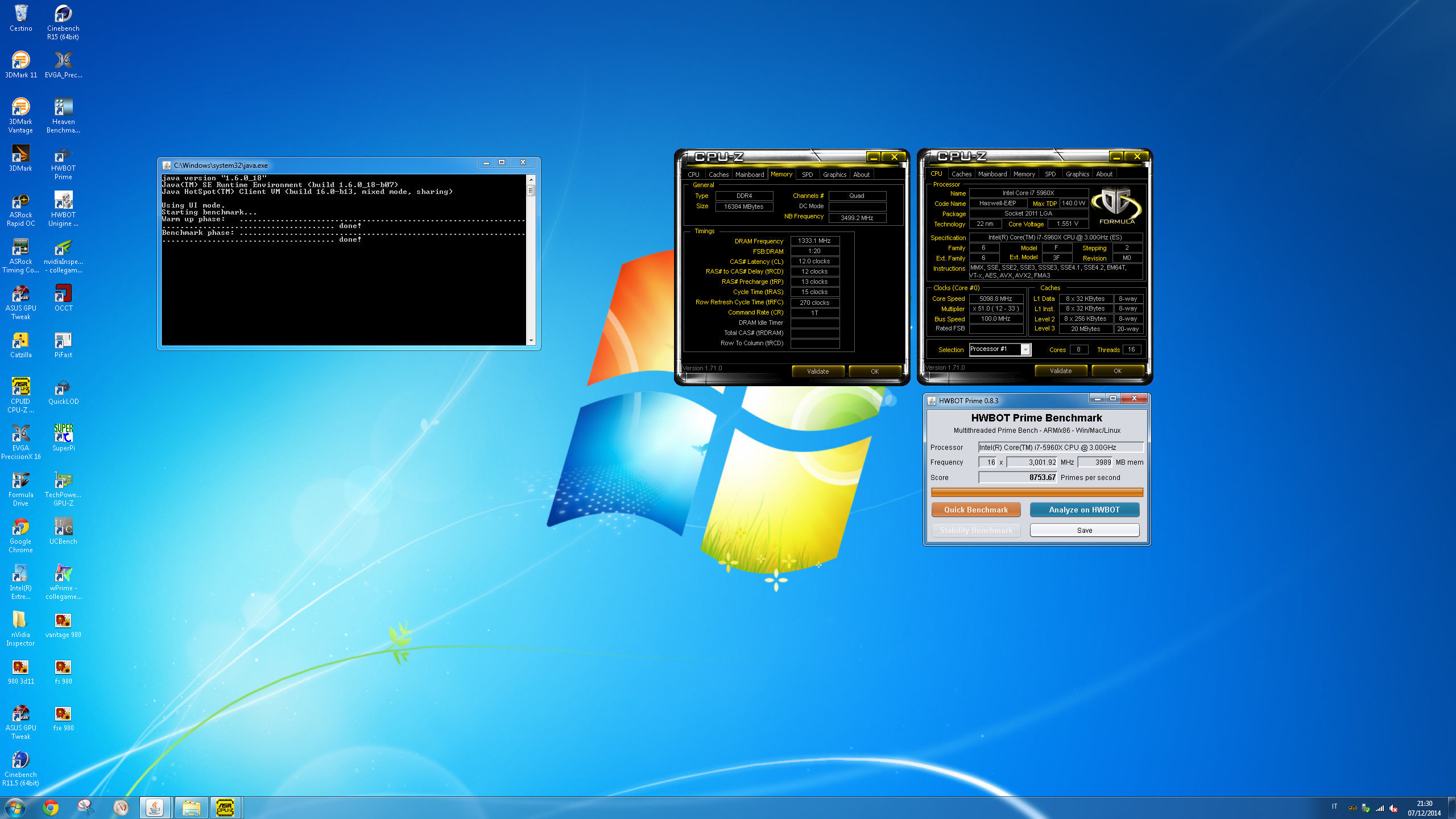Minimize the Memory CPU-Z window
The width and height of the screenshot is (1456, 819).
click(874, 157)
